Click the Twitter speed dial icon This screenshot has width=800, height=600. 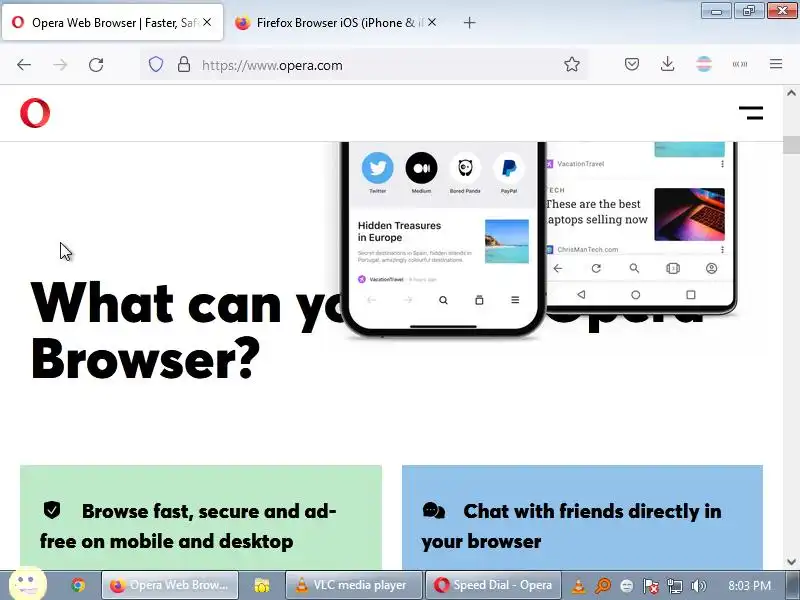point(378,167)
